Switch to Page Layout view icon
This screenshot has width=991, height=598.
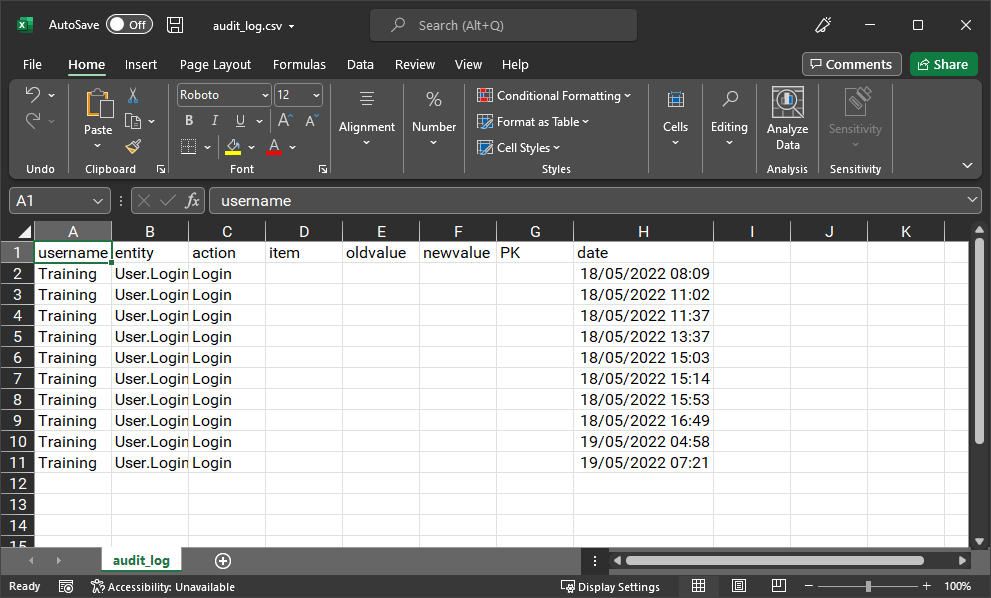click(x=739, y=586)
